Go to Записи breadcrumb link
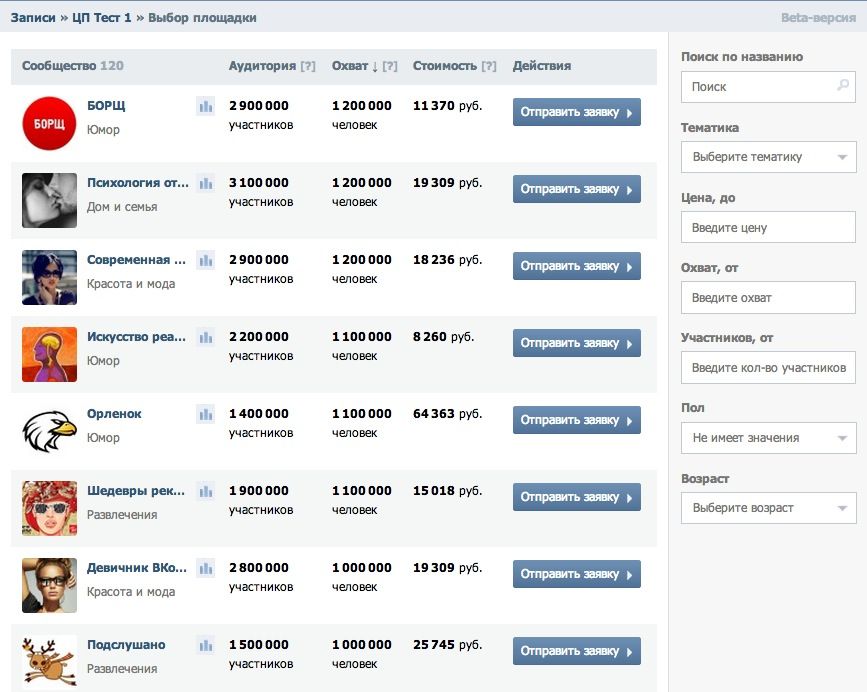 point(33,18)
